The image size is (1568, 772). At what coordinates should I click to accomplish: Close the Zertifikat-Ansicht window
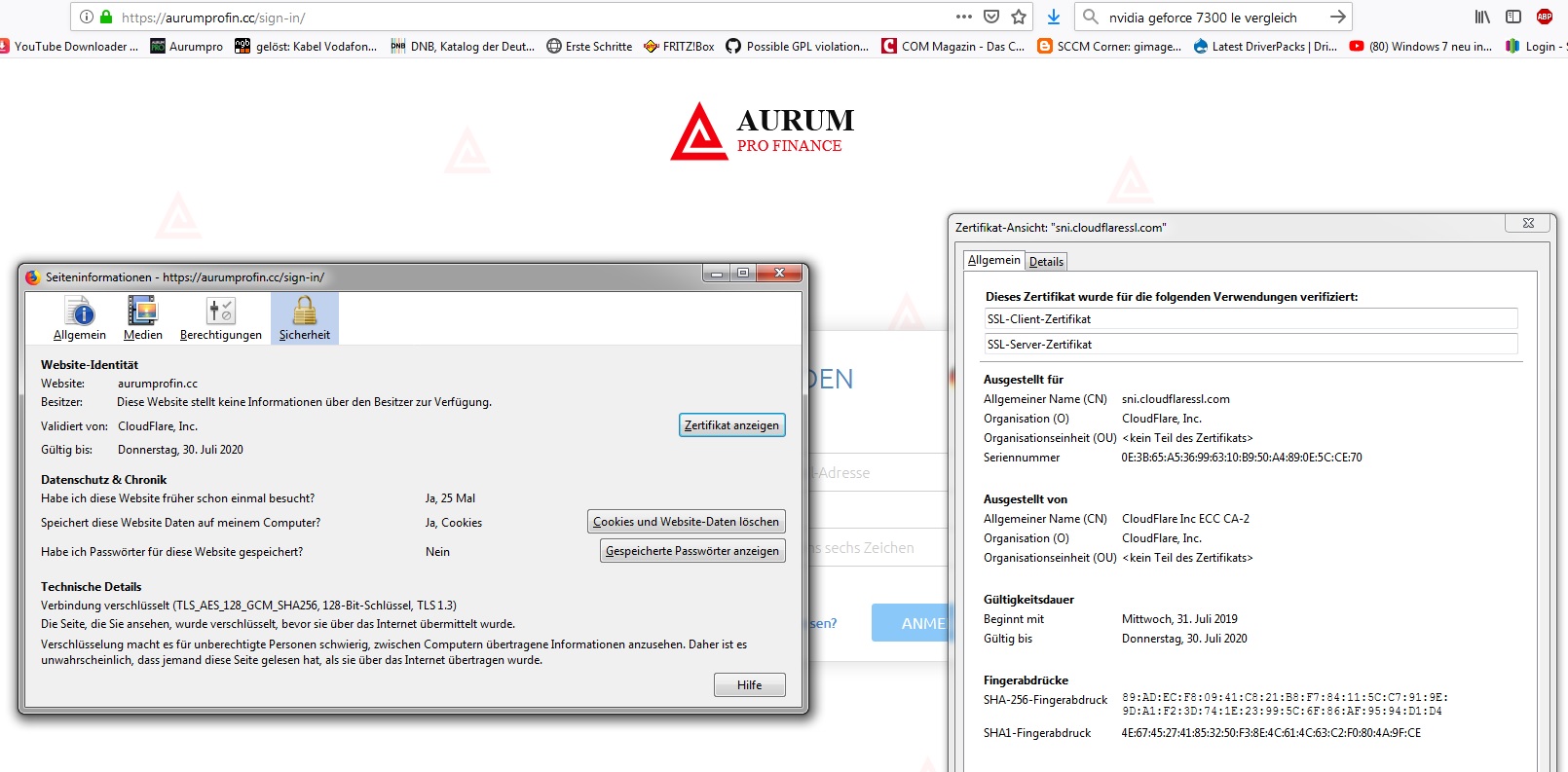1528,223
